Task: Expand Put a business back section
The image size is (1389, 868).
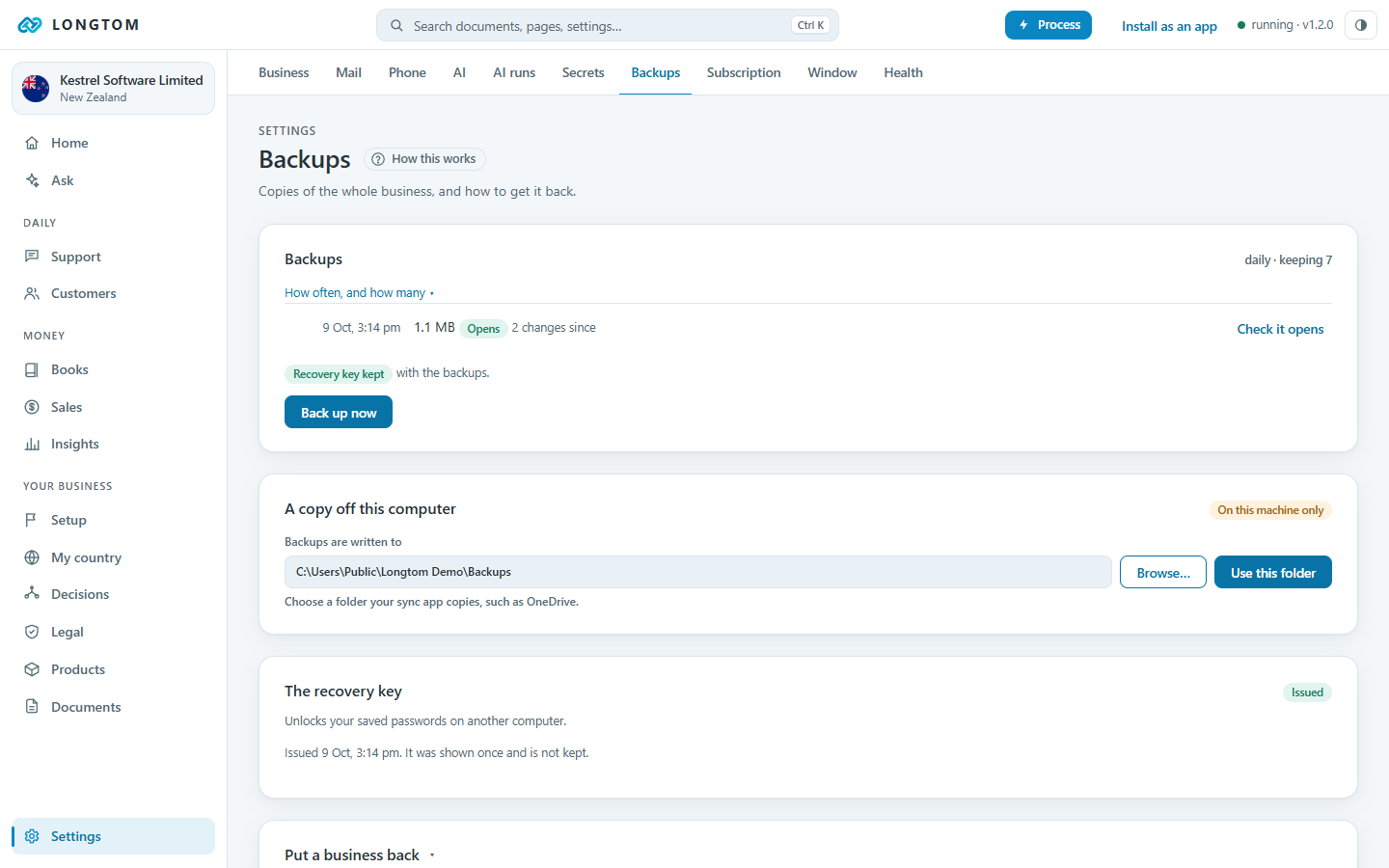Action: [360, 854]
